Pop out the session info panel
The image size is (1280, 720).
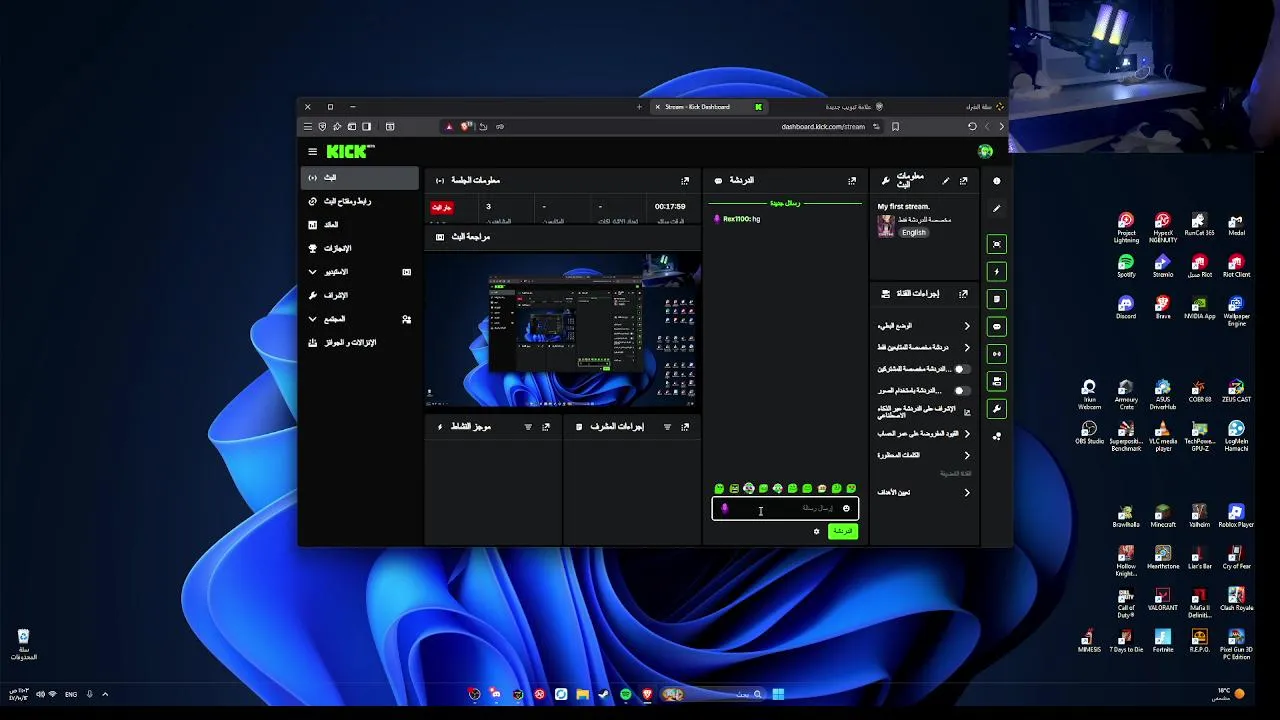(x=685, y=181)
